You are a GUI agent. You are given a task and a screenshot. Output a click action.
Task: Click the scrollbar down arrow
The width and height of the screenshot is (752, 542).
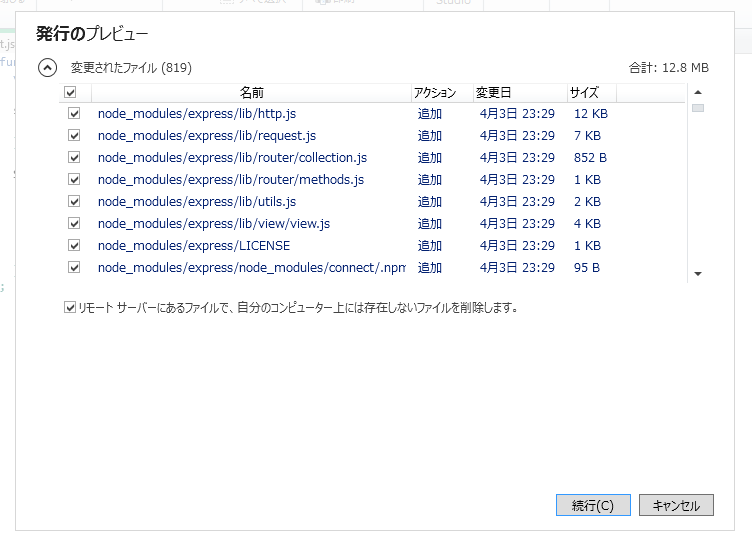[698, 274]
